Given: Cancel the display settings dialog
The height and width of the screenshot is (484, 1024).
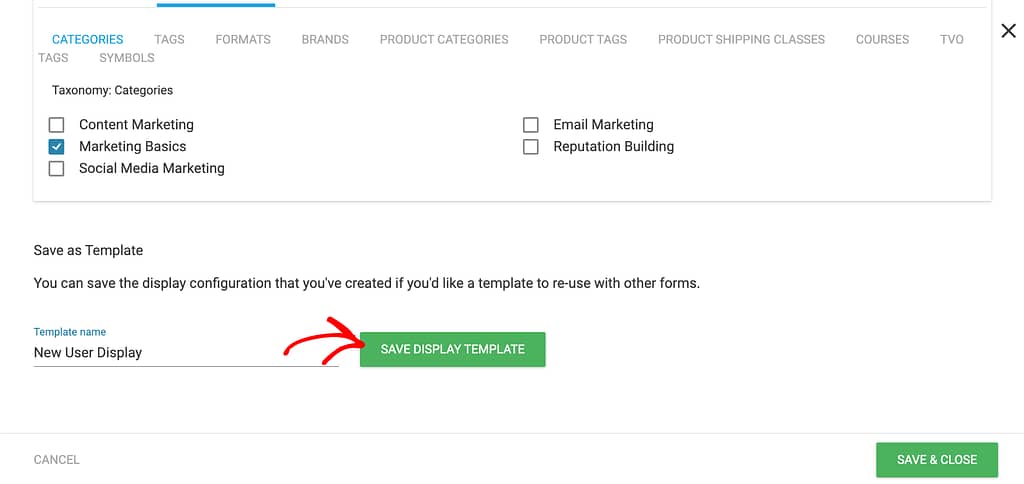Looking at the screenshot, I should coord(57,460).
